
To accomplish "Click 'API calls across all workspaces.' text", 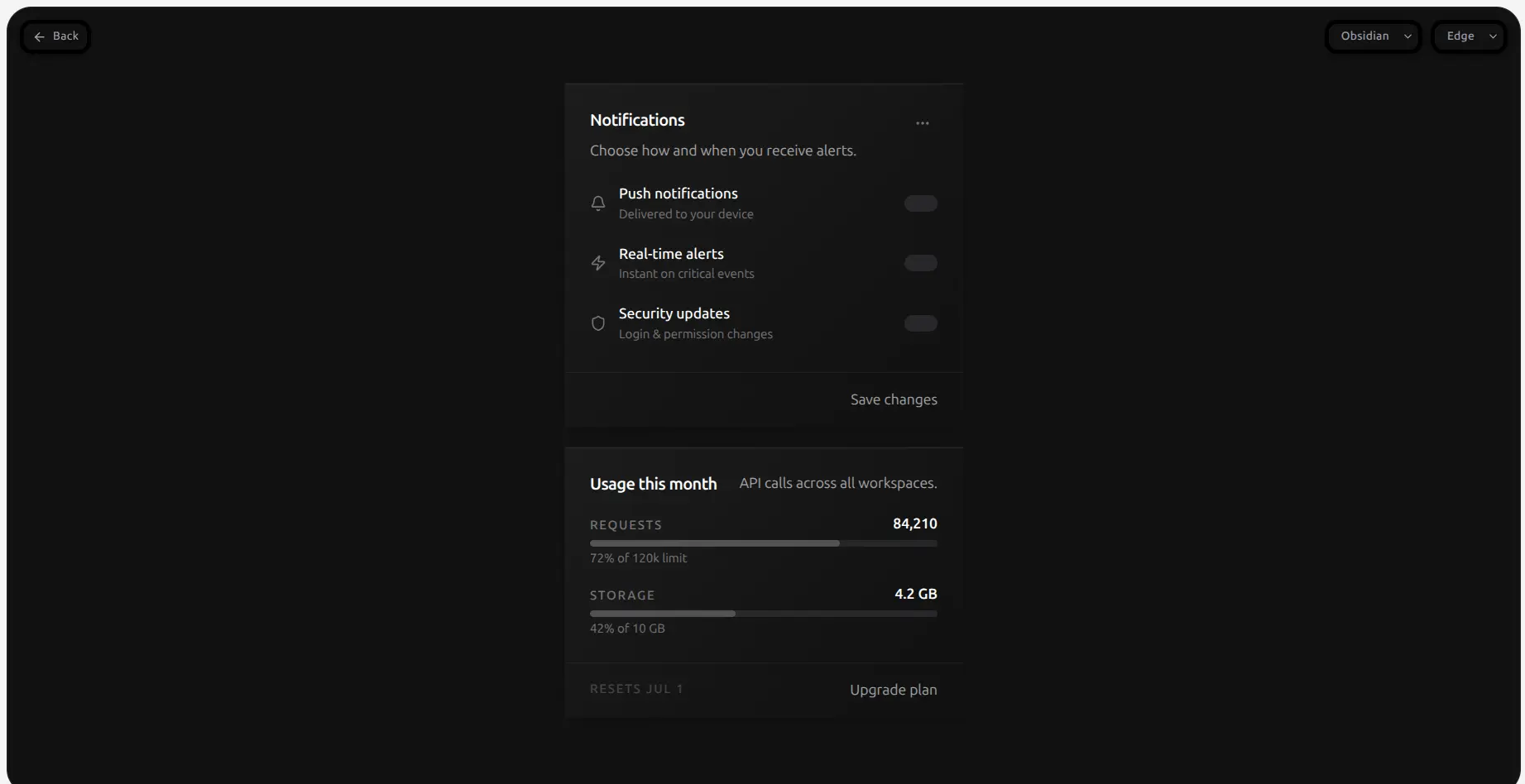I will [838, 483].
